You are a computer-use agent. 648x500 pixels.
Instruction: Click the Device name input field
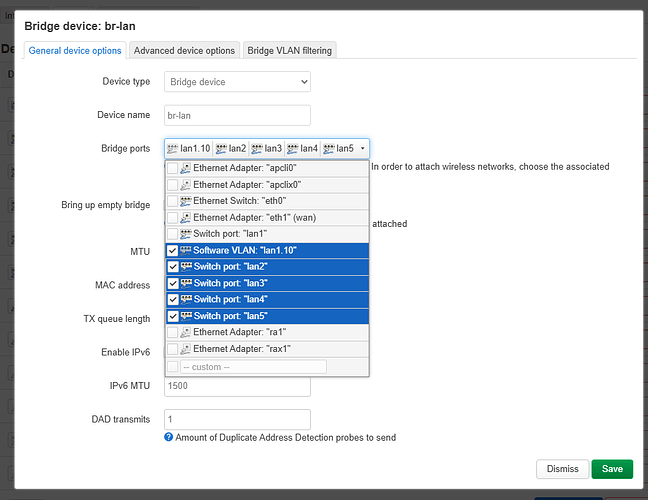click(x=237, y=115)
